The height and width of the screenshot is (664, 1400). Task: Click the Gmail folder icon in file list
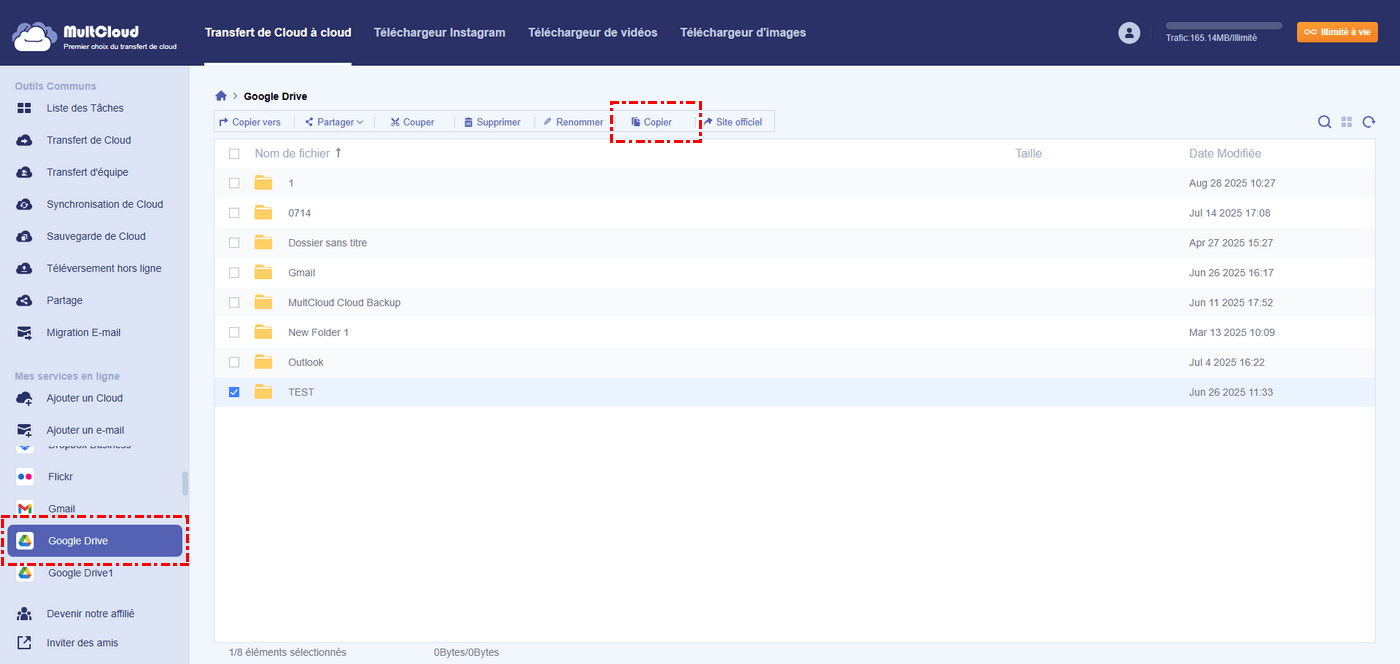tap(263, 272)
